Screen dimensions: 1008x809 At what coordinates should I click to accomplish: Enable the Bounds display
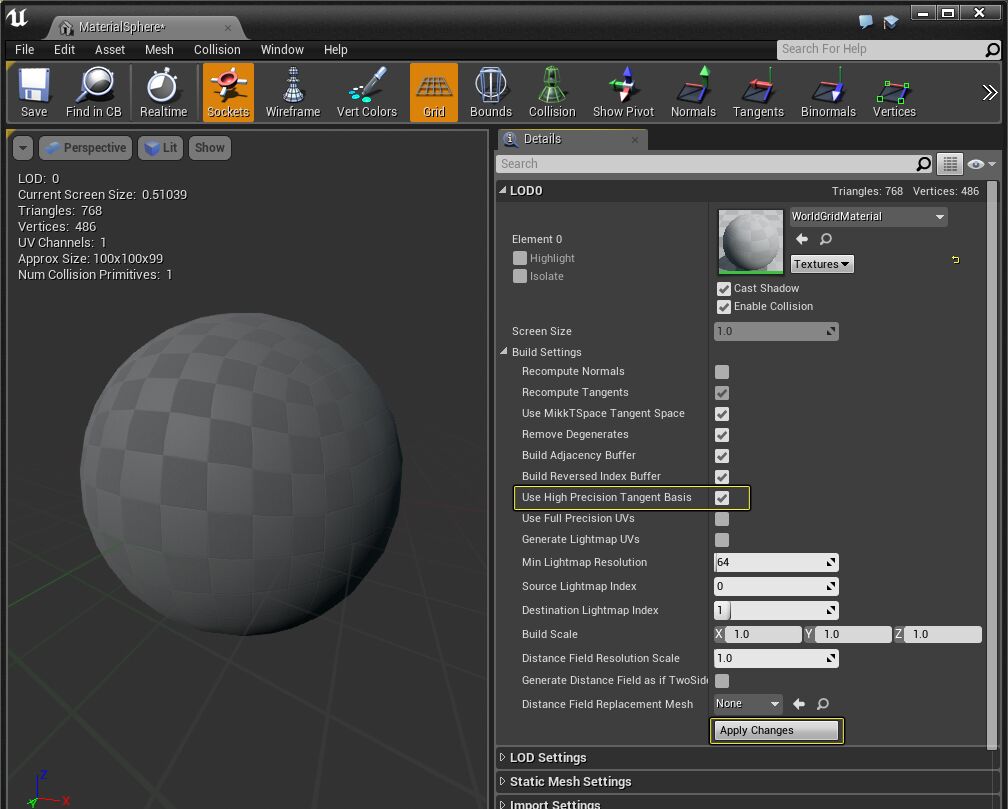point(490,92)
